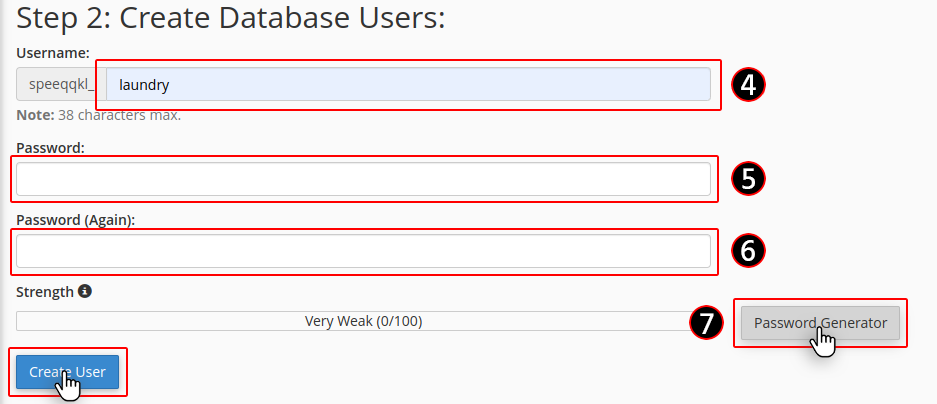Click the Strength info icon
Viewport: 937px width, 404px height.
click(85, 292)
